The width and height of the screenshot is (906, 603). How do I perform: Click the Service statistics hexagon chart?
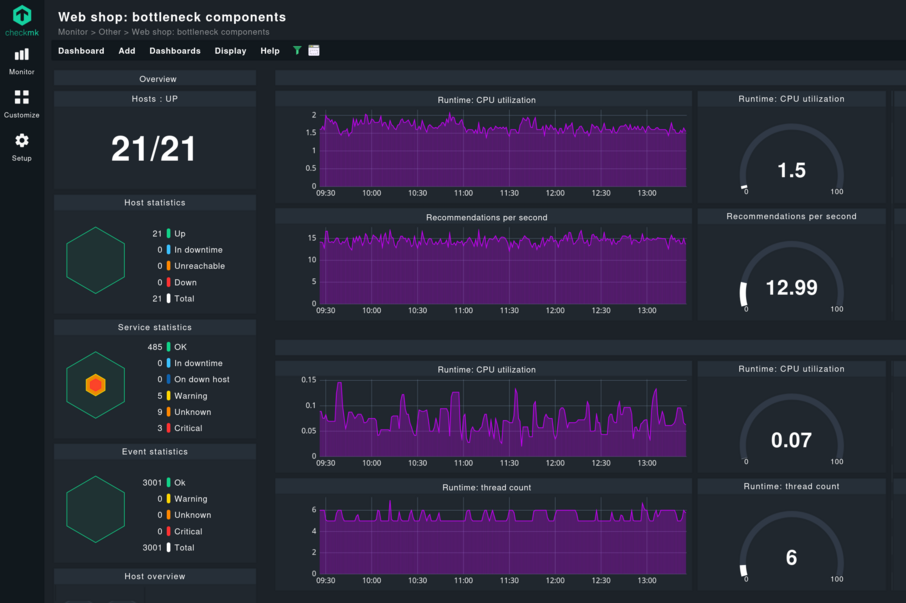coord(95,384)
